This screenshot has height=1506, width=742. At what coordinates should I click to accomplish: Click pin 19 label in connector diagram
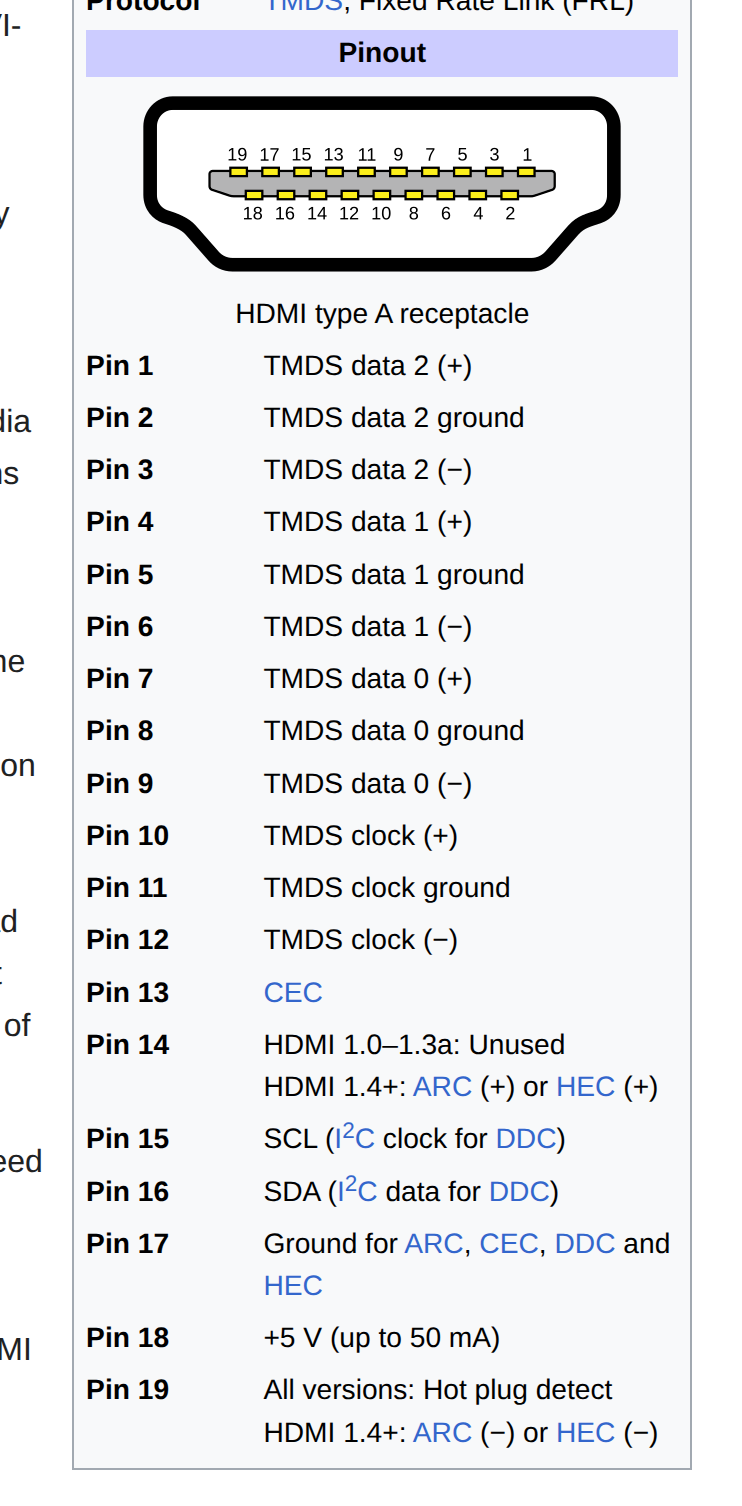237,155
